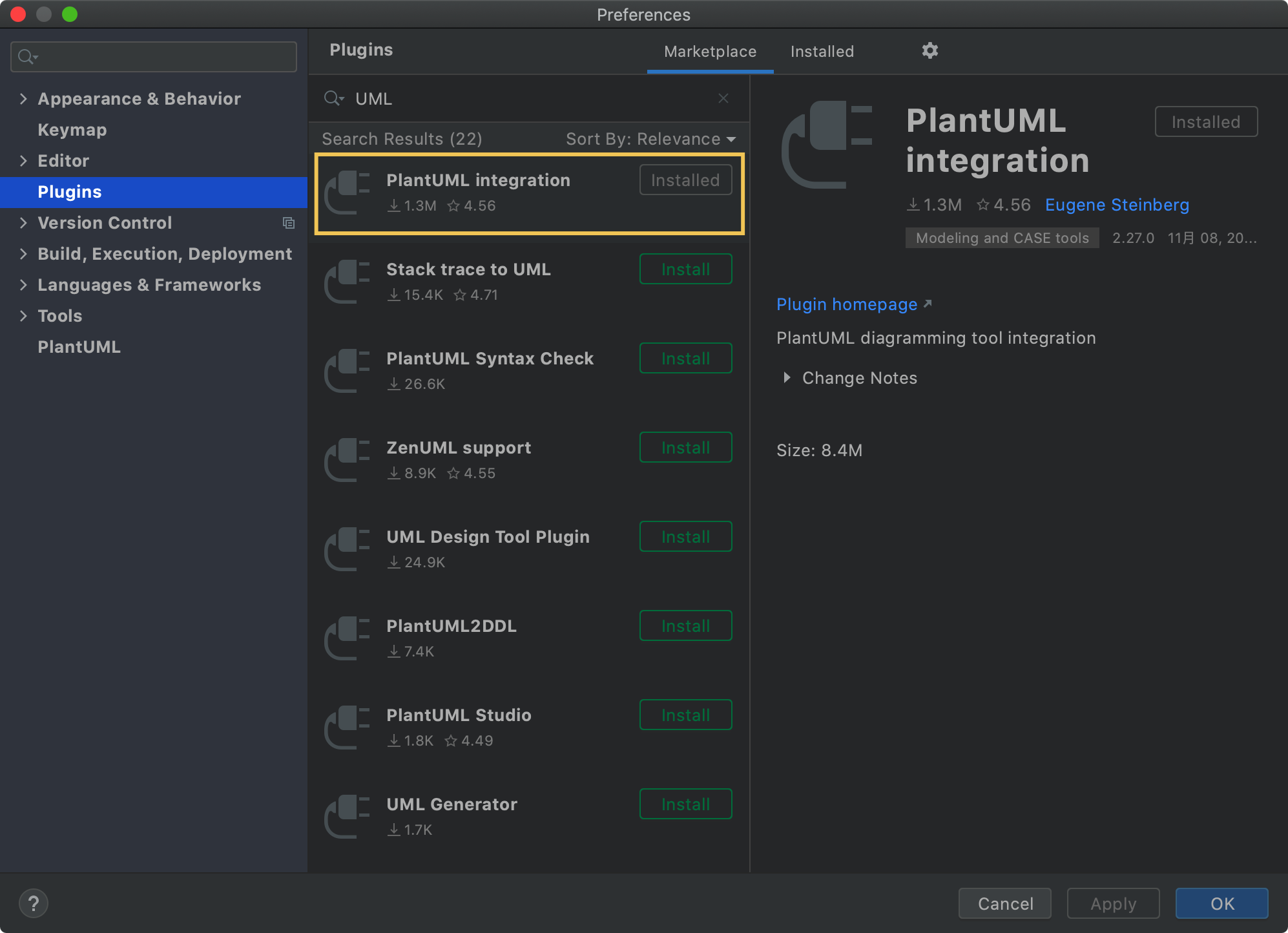The width and height of the screenshot is (1288, 933).
Task: Confirm preferences with OK
Action: (1221, 903)
